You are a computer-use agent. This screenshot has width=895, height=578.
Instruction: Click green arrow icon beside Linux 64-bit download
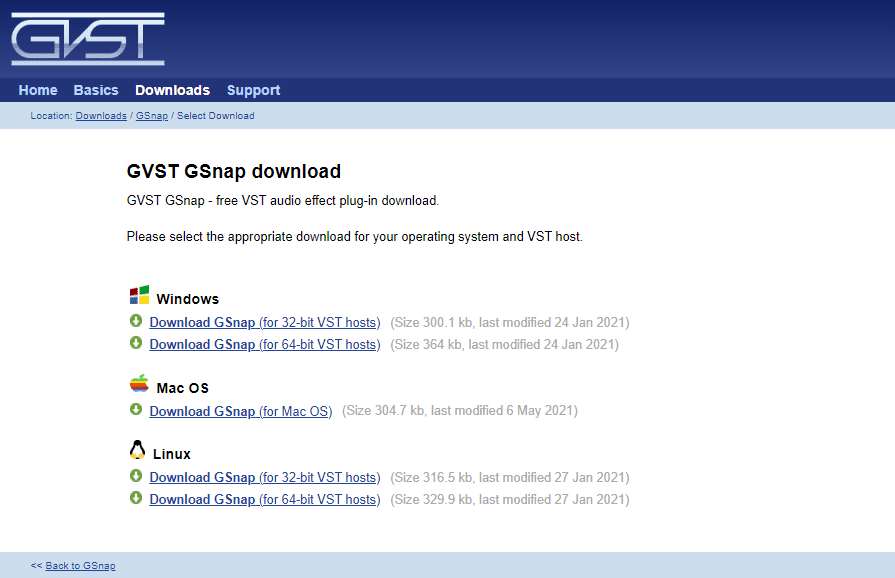coord(136,498)
